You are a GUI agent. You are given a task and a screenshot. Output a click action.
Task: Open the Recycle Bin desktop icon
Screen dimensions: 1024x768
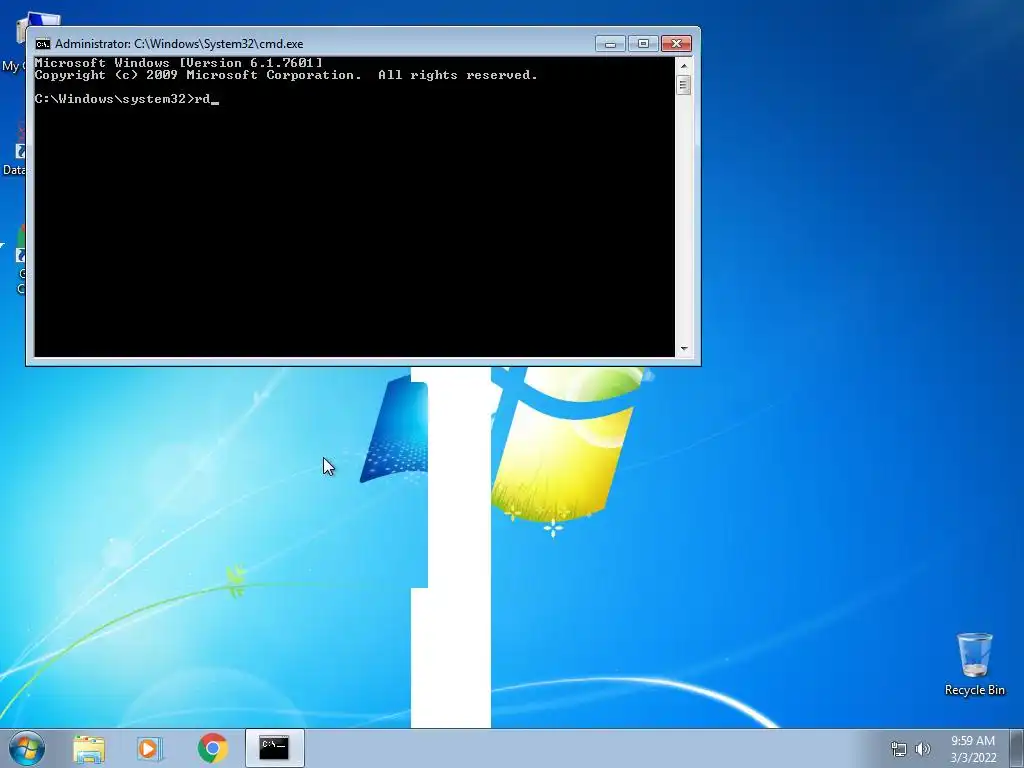974,664
